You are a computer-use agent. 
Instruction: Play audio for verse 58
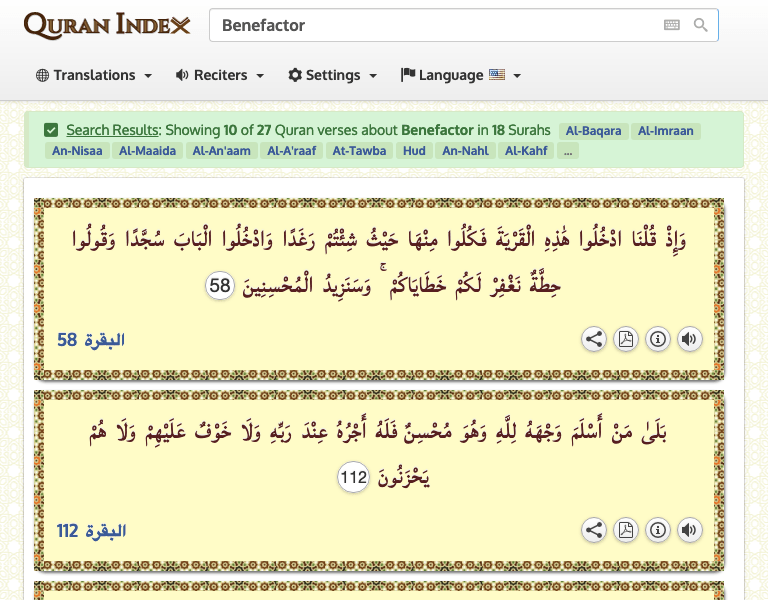pyautogui.click(x=689, y=339)
